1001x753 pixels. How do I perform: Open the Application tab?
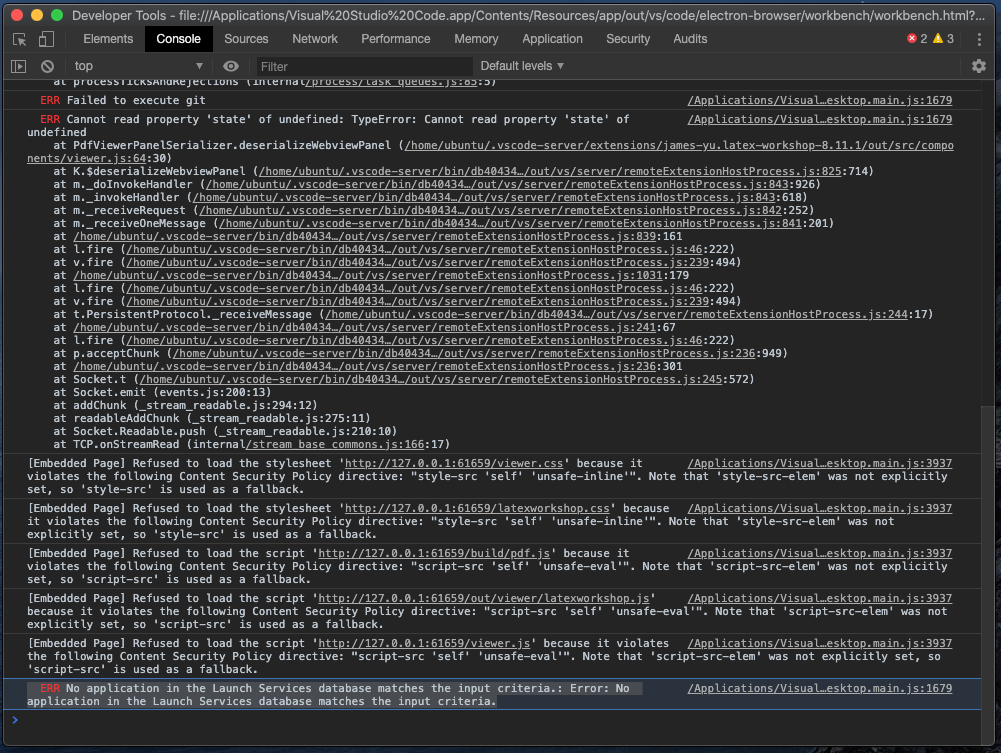click(x=552, y=39)
